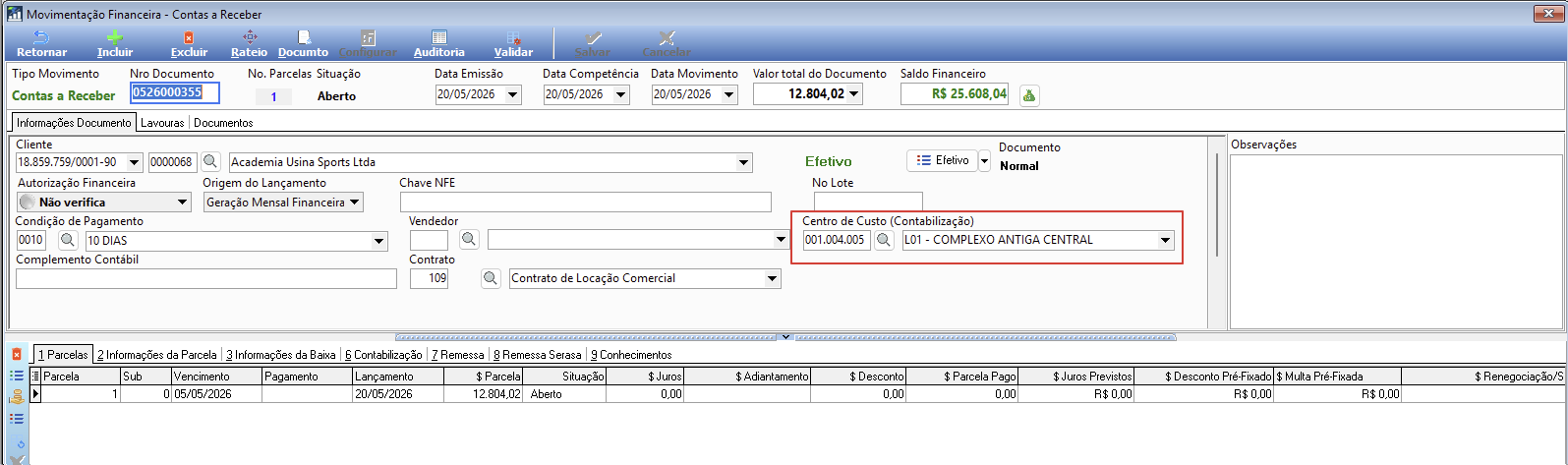The height and width of the screenshot is (465, 1568).
Task: Expand the Cliente CNPJ dropdown
Action: pyautogui.click(x=135, y=162)
